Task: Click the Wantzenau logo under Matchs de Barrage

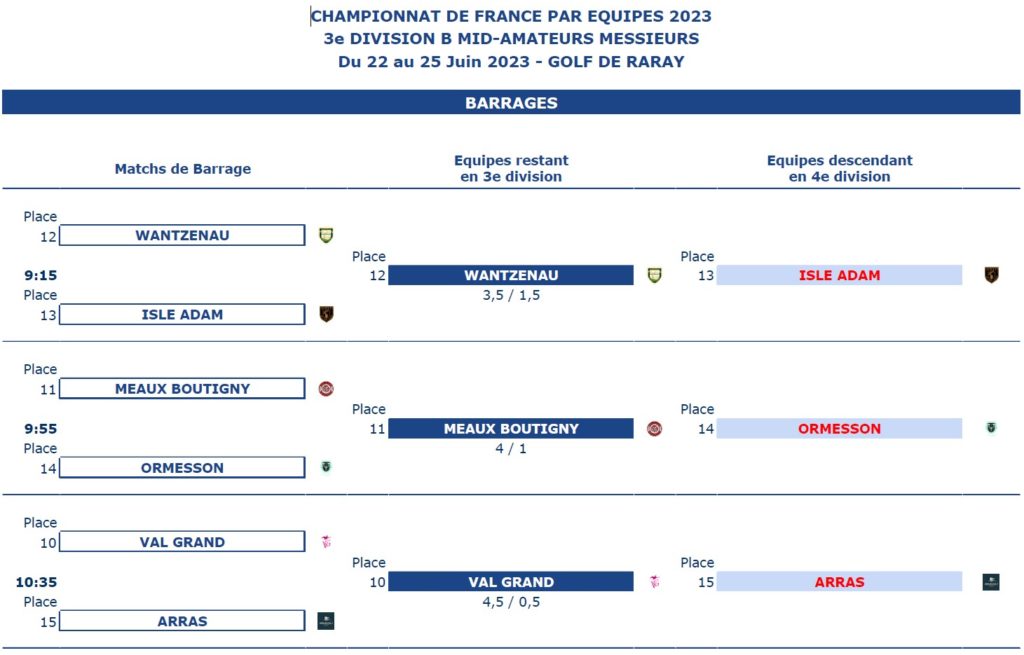Action: click(326, 236)
